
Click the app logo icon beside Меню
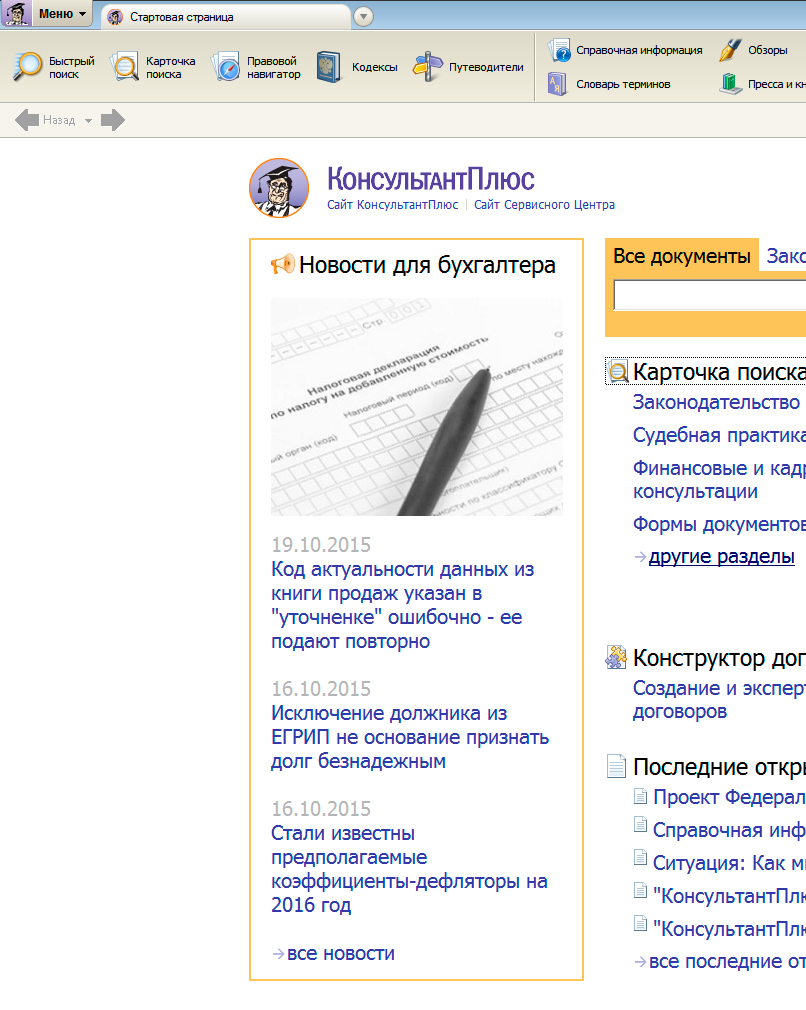coord(16,14)
